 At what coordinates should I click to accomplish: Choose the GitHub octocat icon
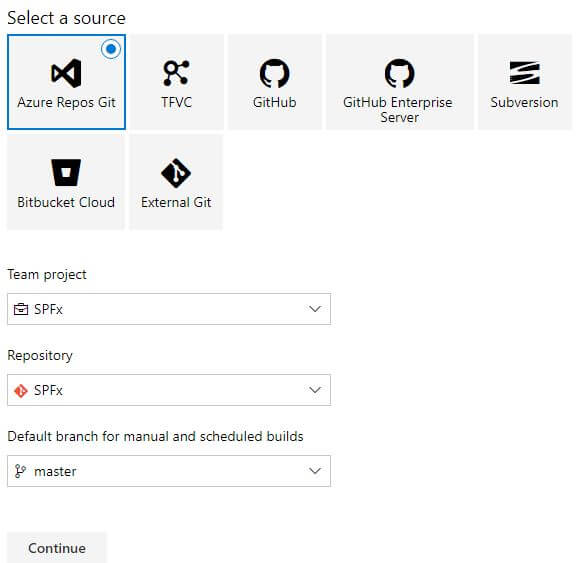click(274, 73)
